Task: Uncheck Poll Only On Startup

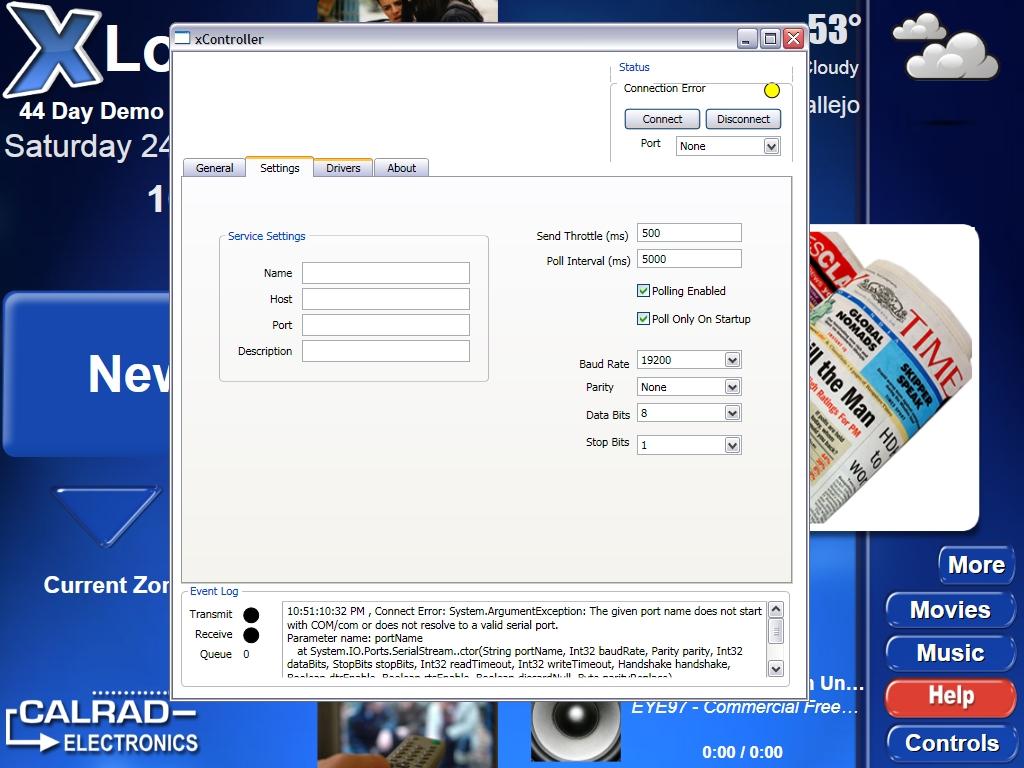Action: tap(644, 319)
